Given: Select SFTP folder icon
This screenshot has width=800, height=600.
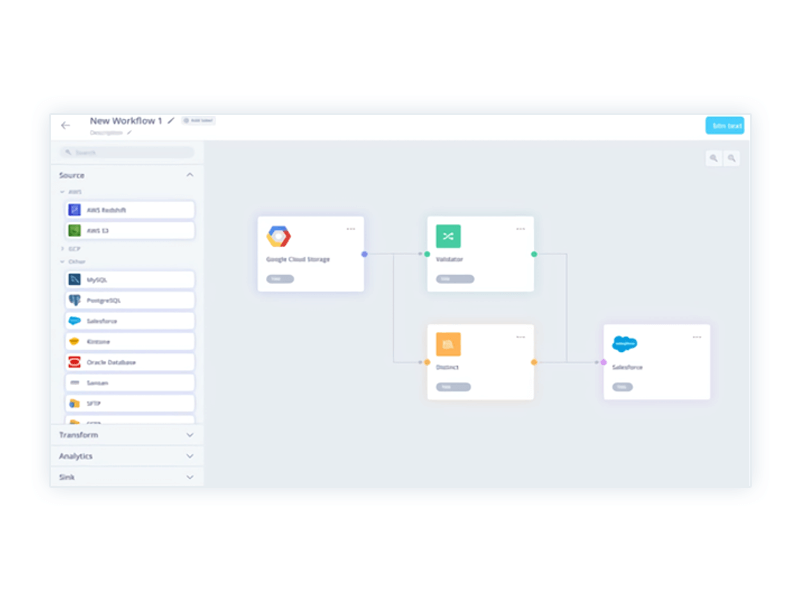Looking at the screenshot, I should tap(74, 403).
